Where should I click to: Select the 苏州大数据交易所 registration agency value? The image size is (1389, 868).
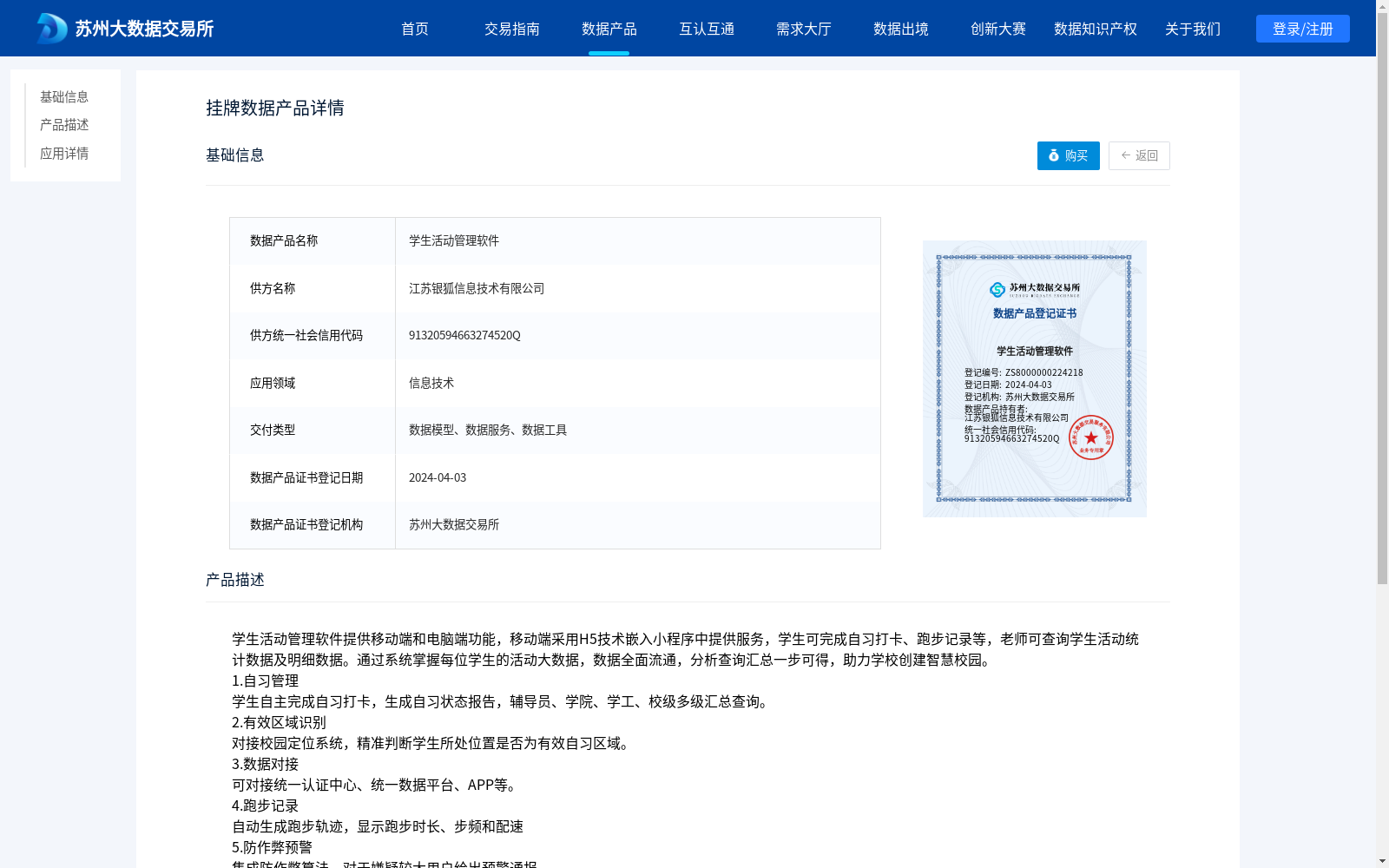point(454,524)
